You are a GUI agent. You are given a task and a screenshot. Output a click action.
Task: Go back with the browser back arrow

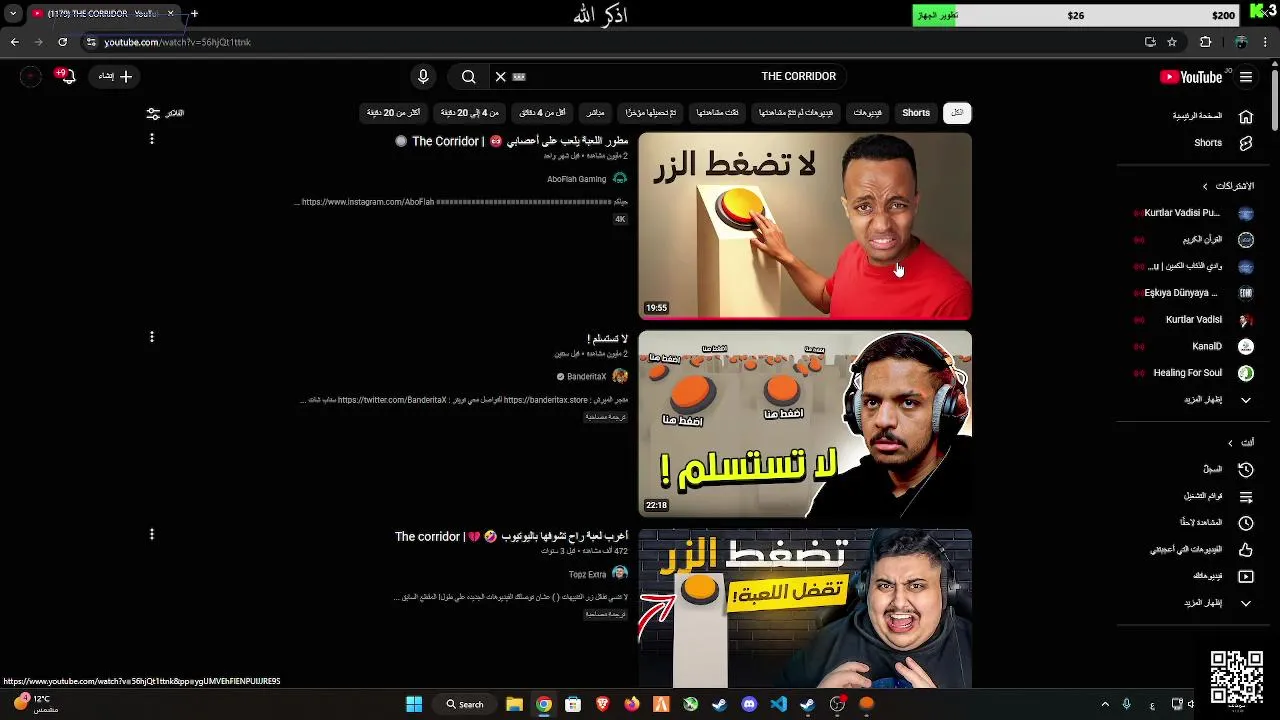coord(14,42)
